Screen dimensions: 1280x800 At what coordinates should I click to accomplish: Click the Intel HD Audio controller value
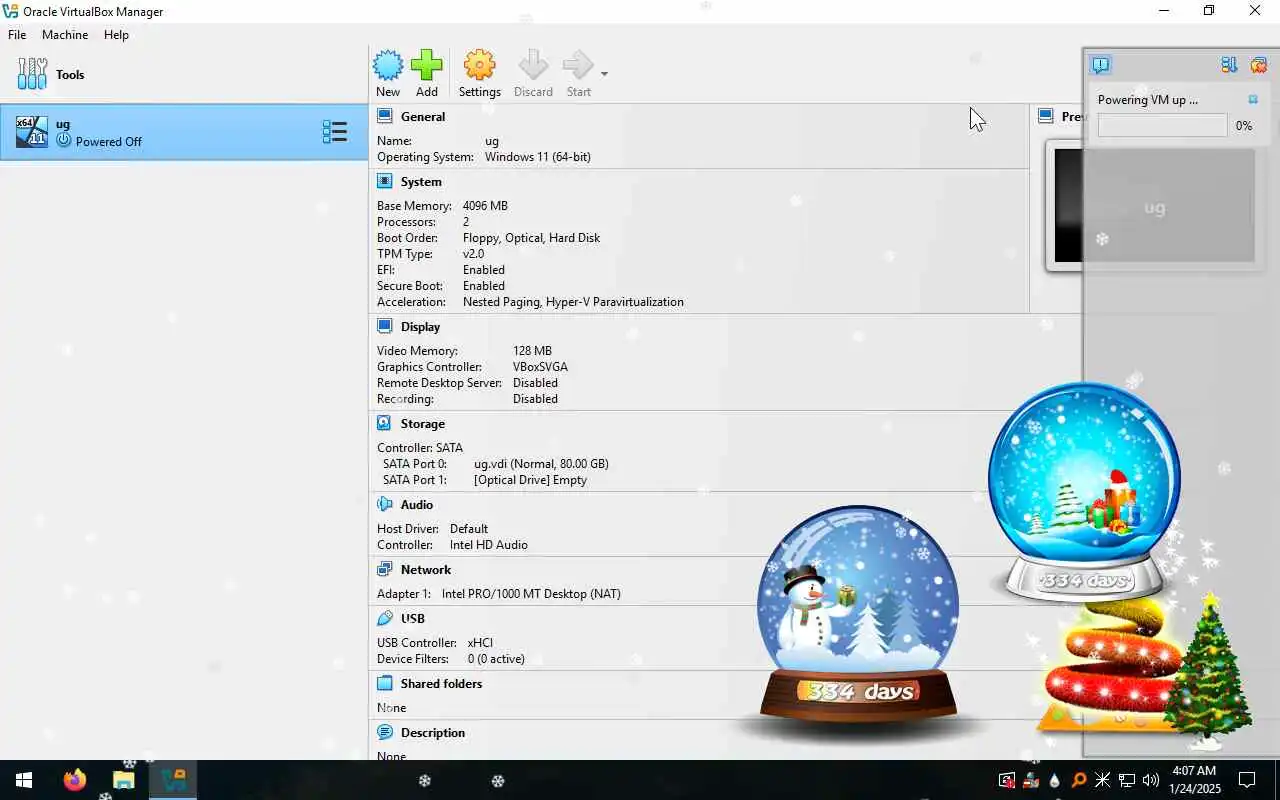[x=489, y=545]
